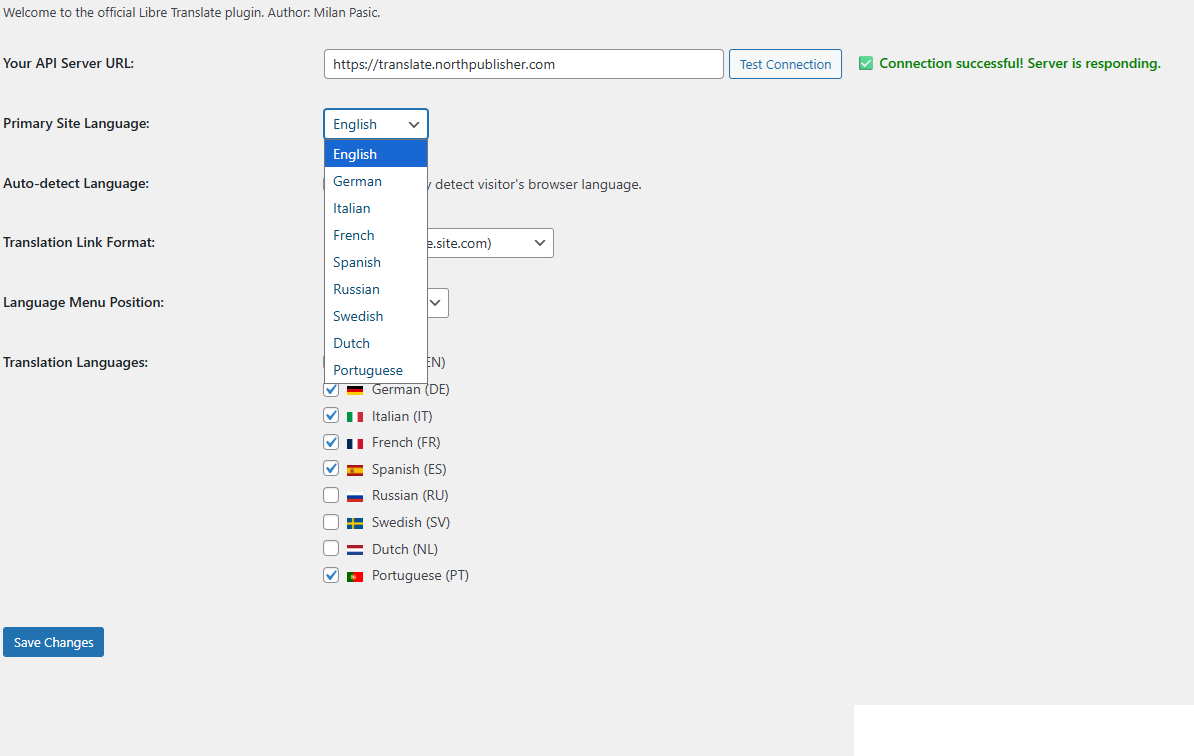Viewport: 1194px width, 756px height.
Task: Click the Swedish flag icon
Action: click(x=355, y=521)
